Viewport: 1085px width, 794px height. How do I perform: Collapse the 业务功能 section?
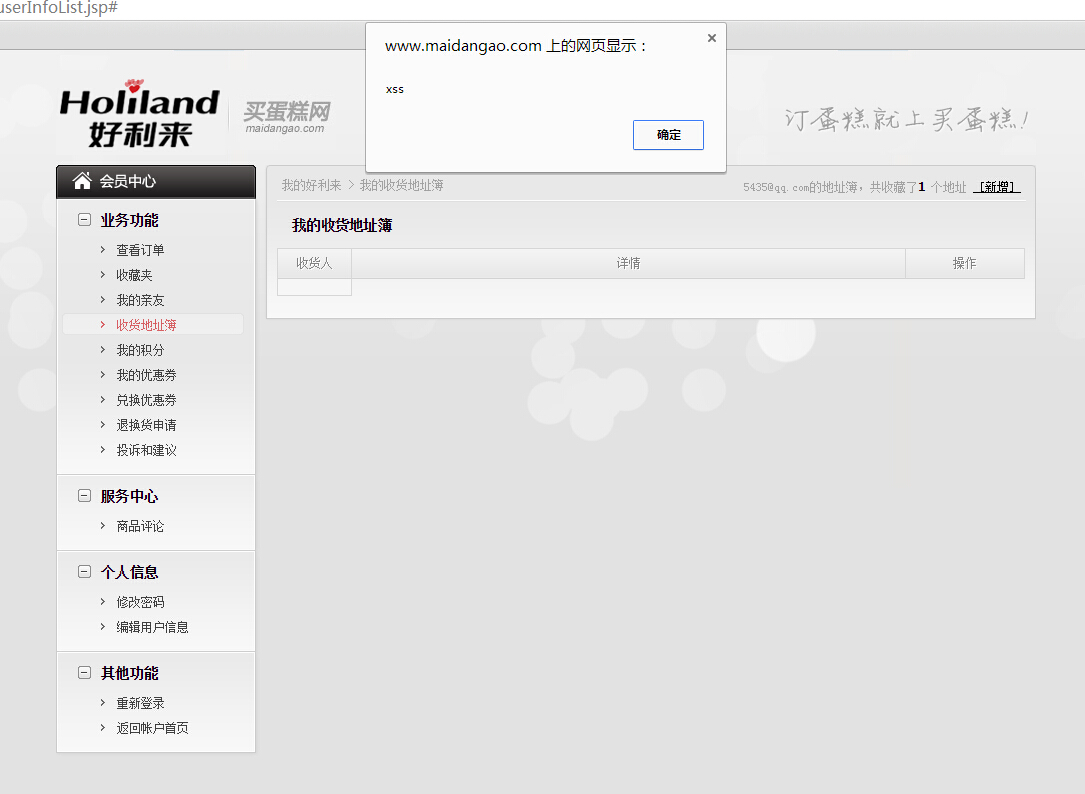pos(84,220)
